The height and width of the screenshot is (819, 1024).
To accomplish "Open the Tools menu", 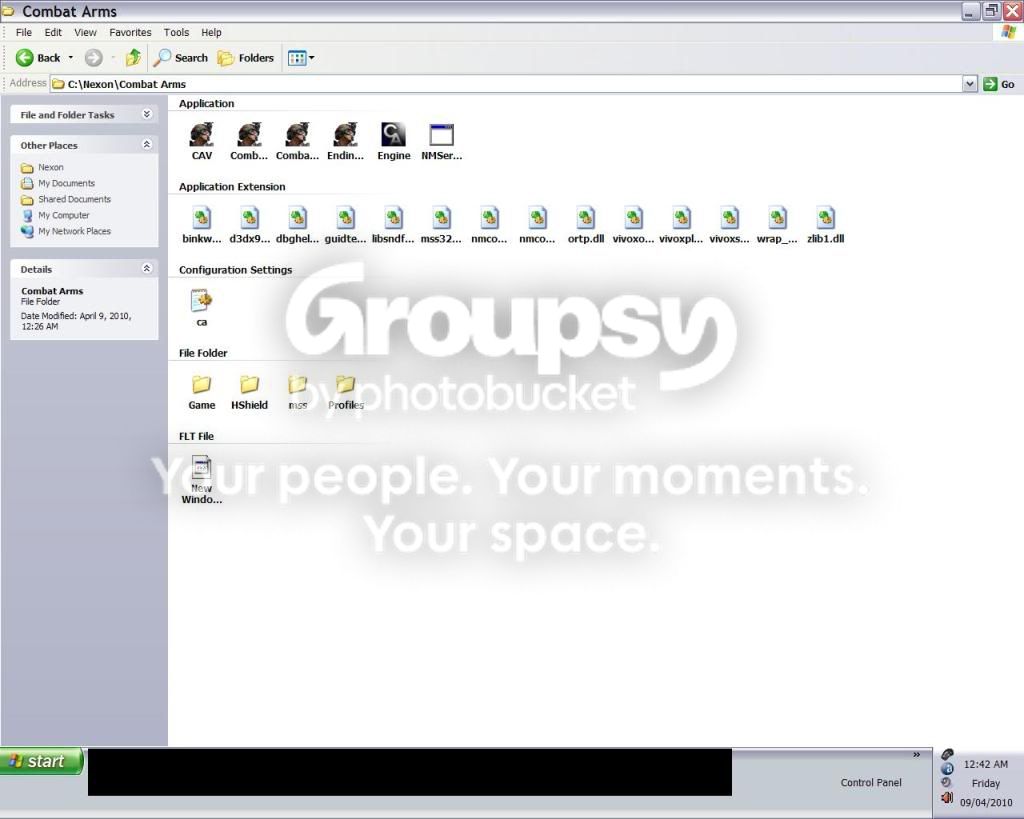I will (x=176, y=32).
